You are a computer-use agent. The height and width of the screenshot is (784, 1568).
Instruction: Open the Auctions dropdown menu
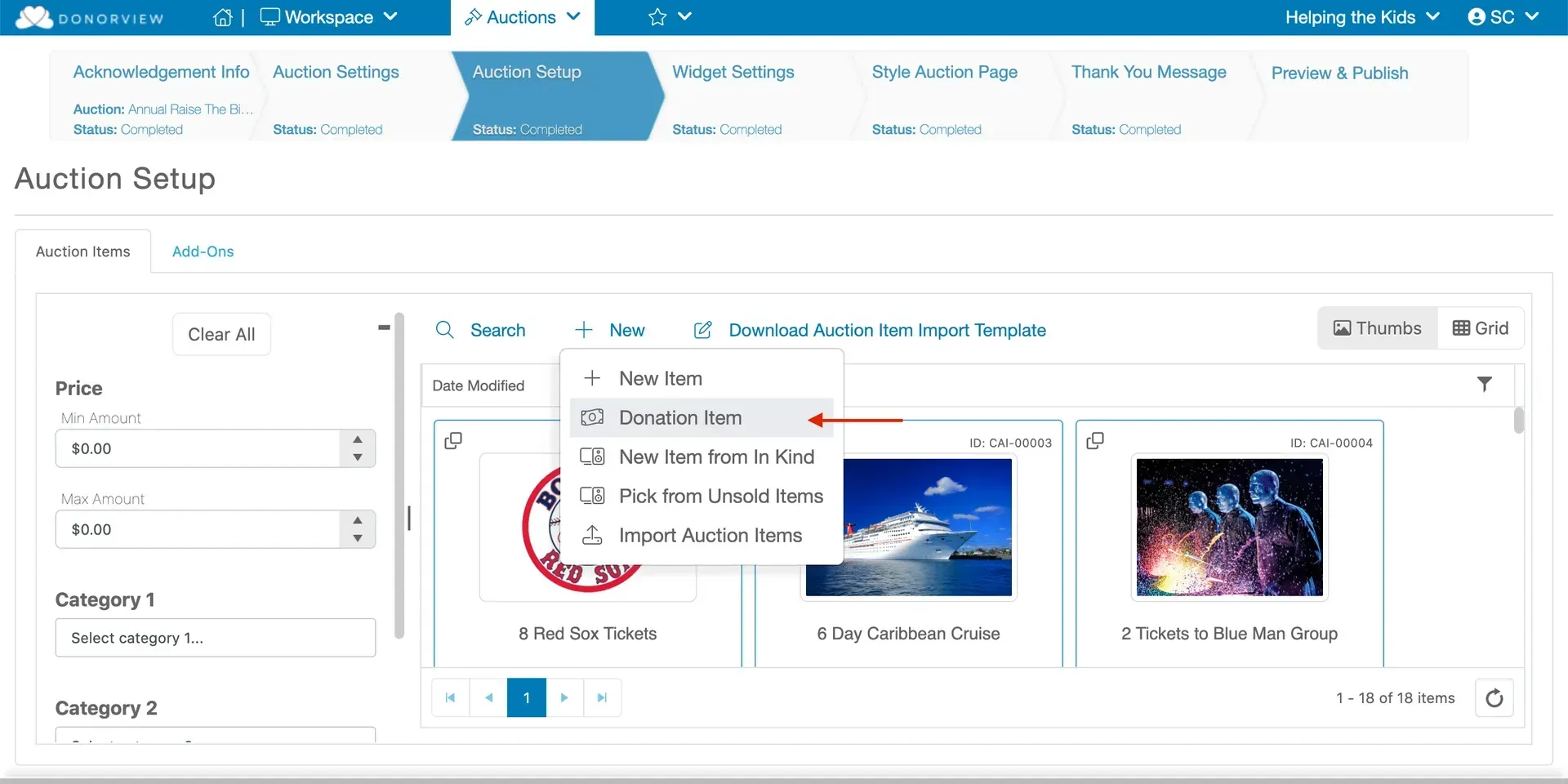point(523,17)
